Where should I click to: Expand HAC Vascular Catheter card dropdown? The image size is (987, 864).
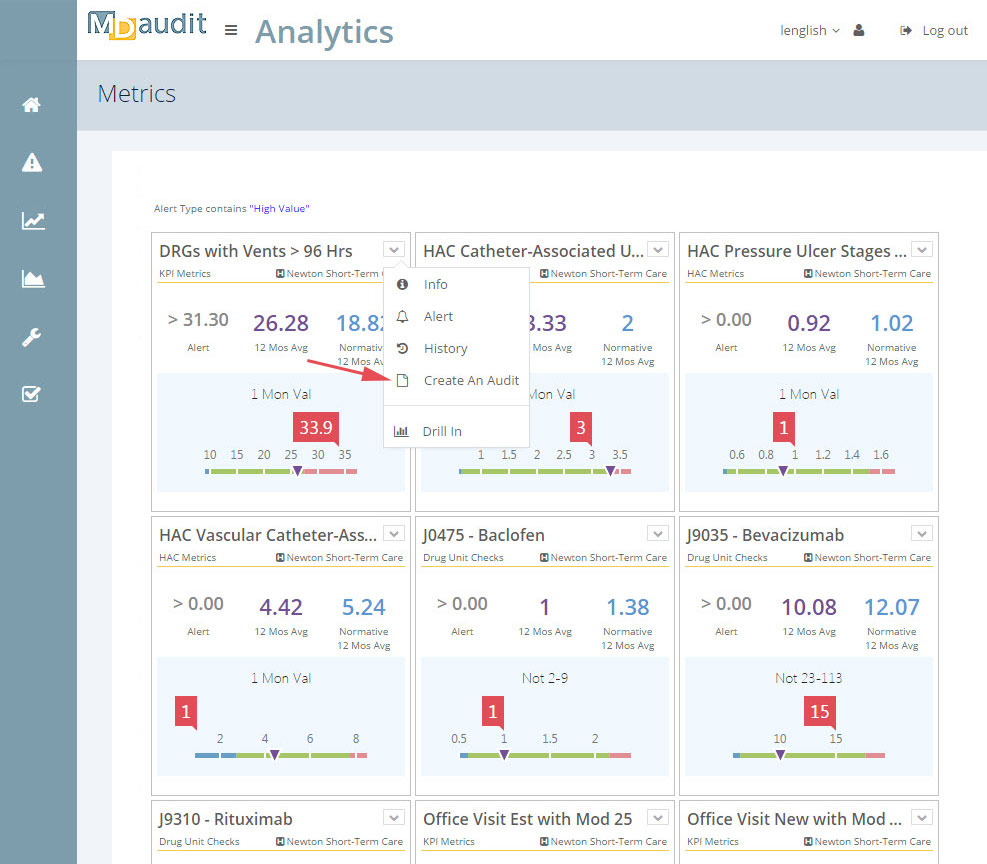click(394, 534)
